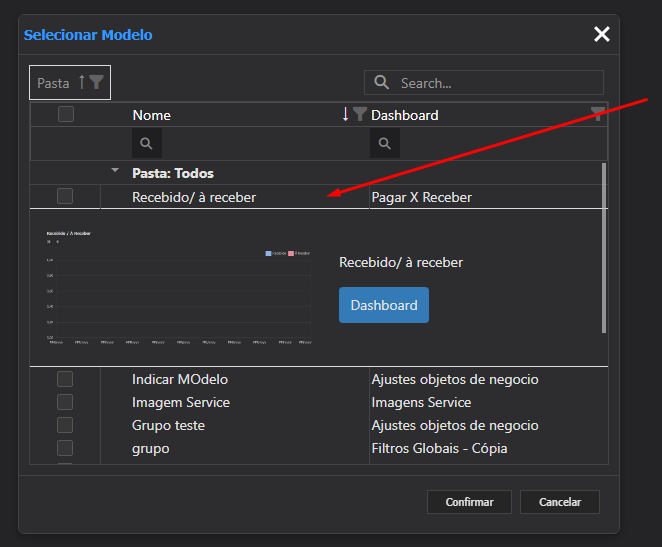Sort by the Dashboard column header
The image size is (662, 547).
pos(404,115)
